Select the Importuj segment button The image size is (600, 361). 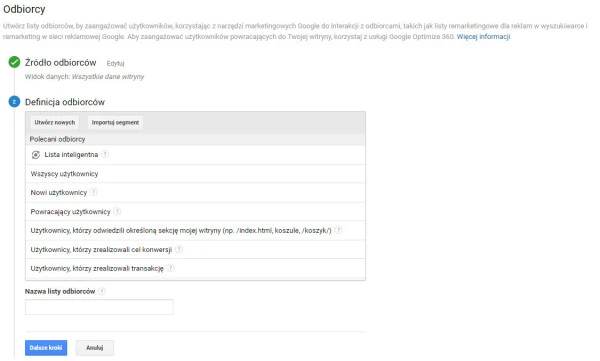pyautogui.click(x=115, y=123)
